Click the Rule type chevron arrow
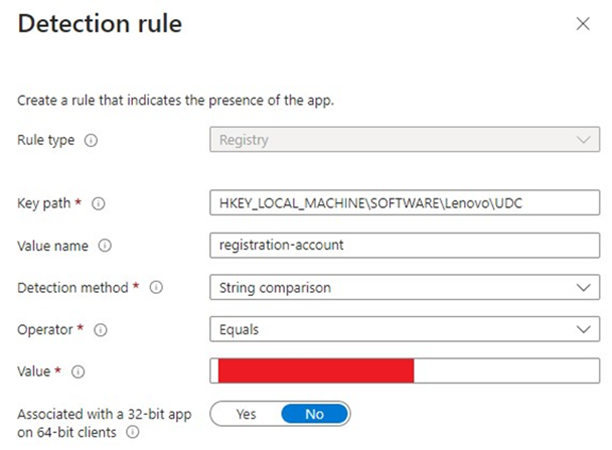This screenshot has width=612, height=450. (583, 141)
